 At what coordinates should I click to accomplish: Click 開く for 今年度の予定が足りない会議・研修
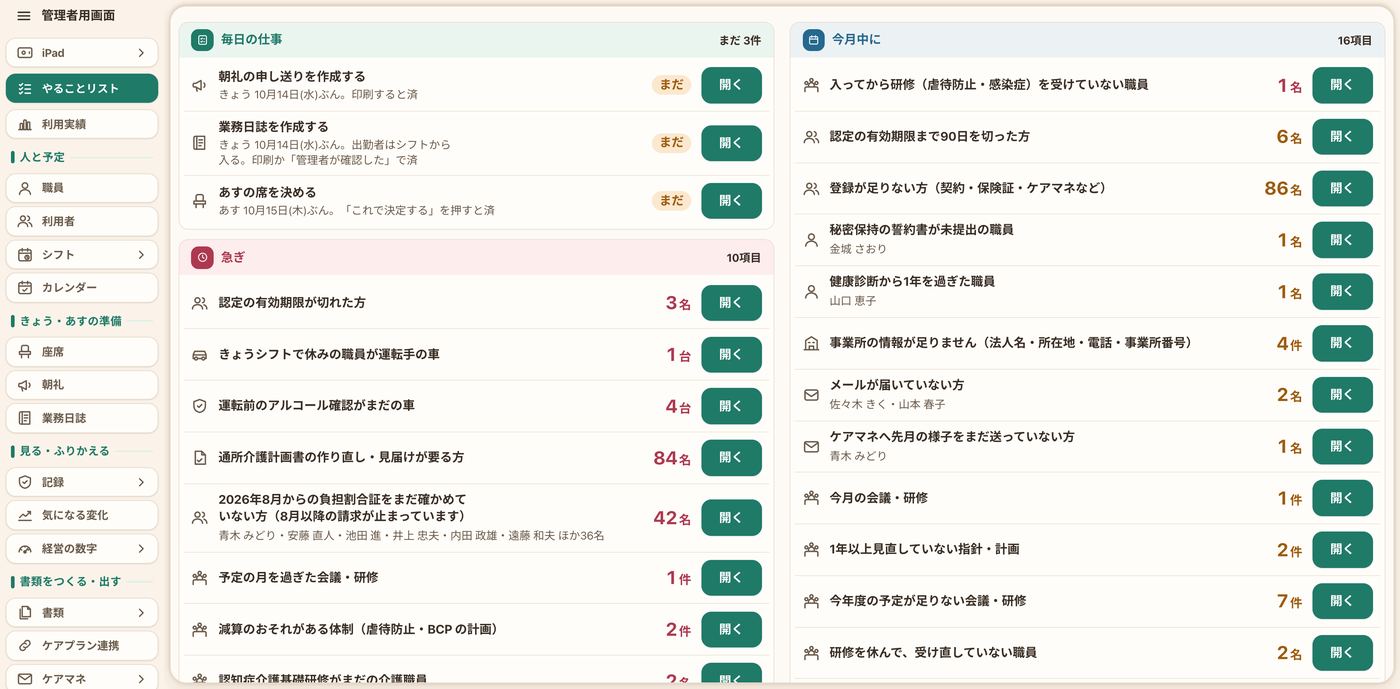click(1342, 602)
